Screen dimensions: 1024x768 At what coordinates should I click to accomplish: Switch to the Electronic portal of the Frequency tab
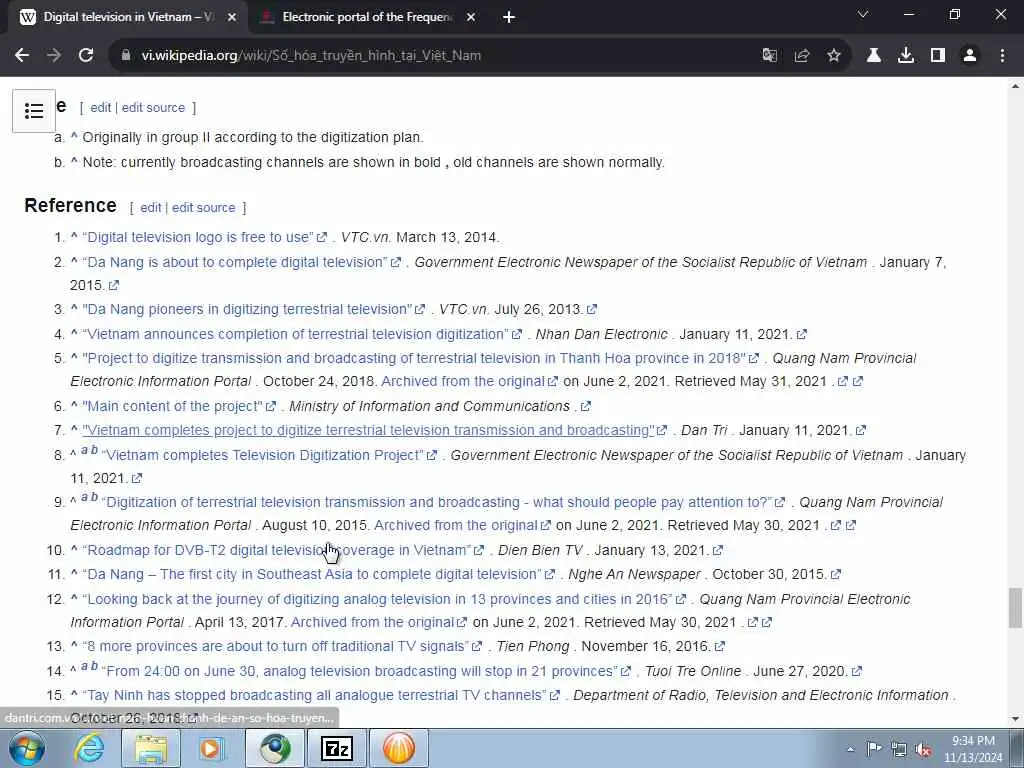coord(367,17)
